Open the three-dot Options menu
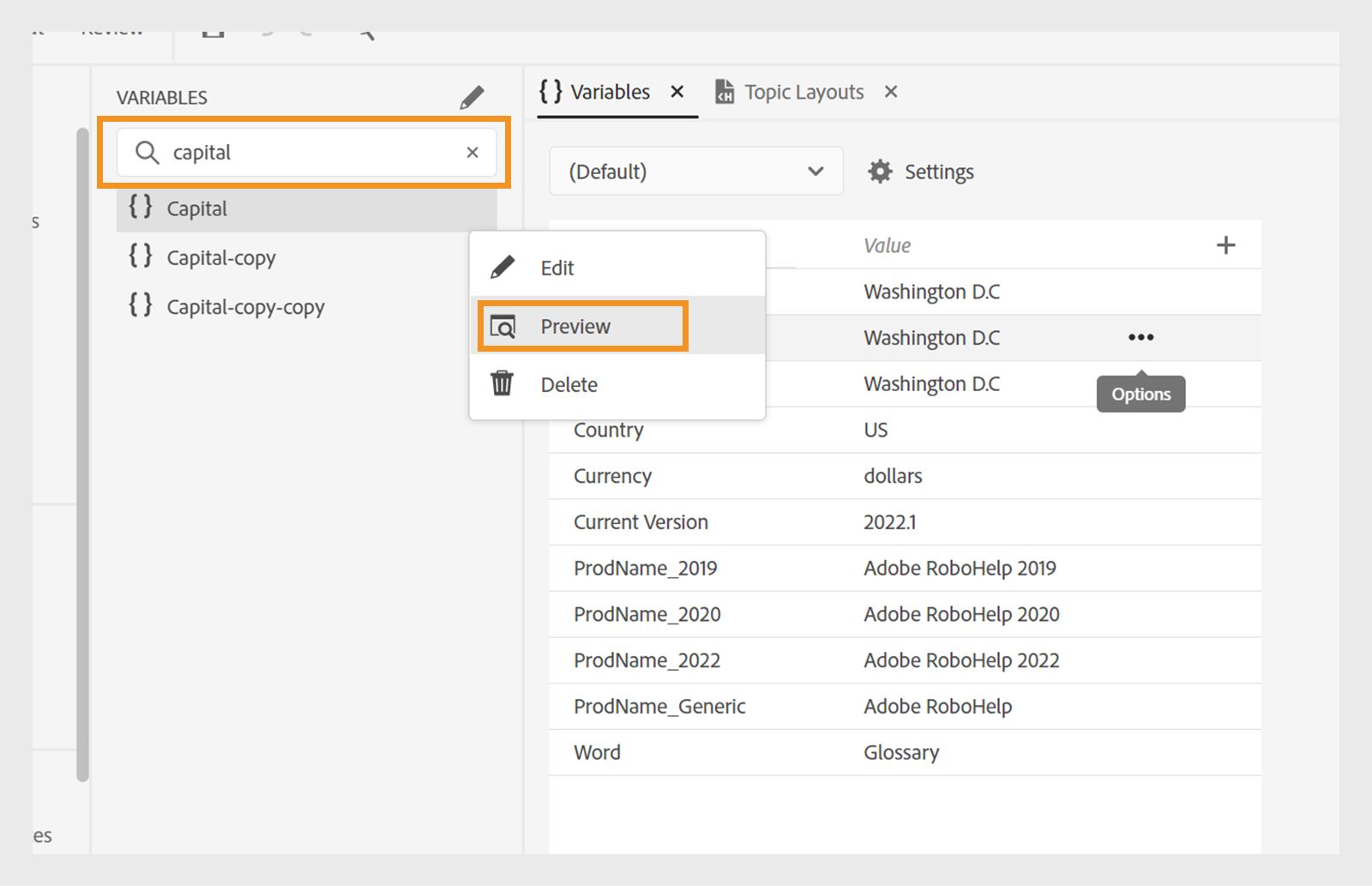 [1141, 337]
